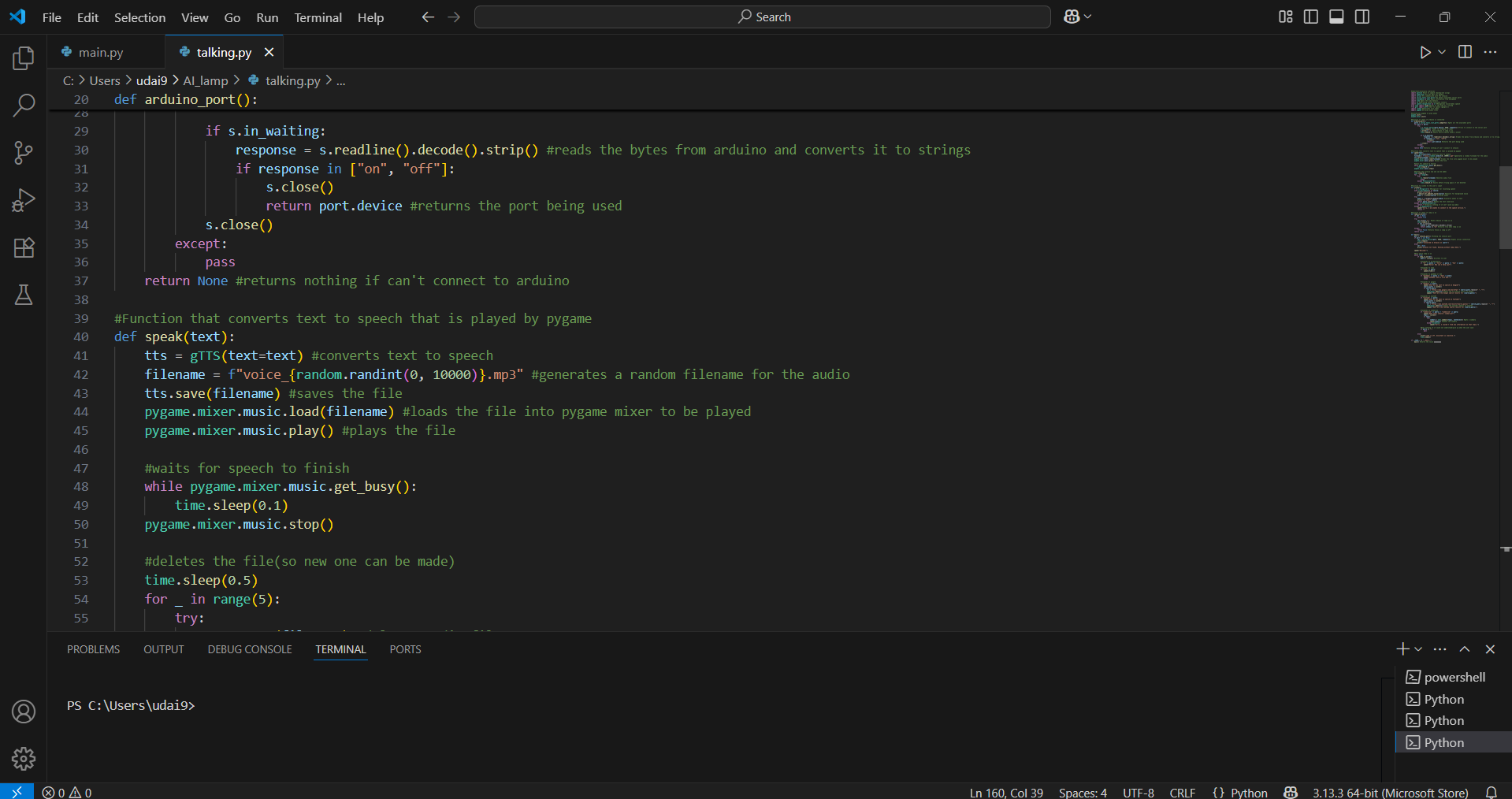This screenshot has height=799, width=1512.
Task: Open the Manage gear settings
Action: [x=24, y=759]
